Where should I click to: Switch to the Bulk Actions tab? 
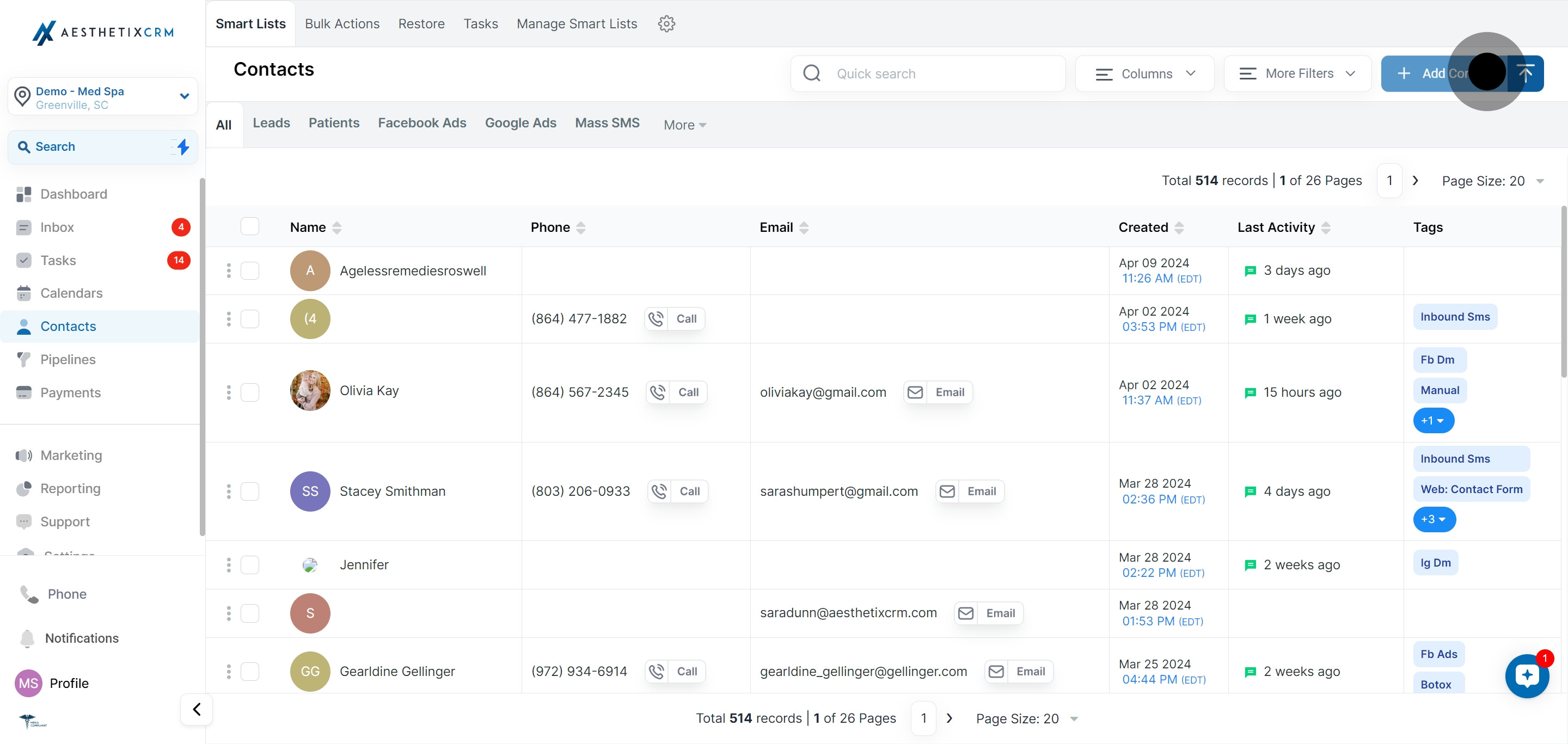(x=342, y=24)
